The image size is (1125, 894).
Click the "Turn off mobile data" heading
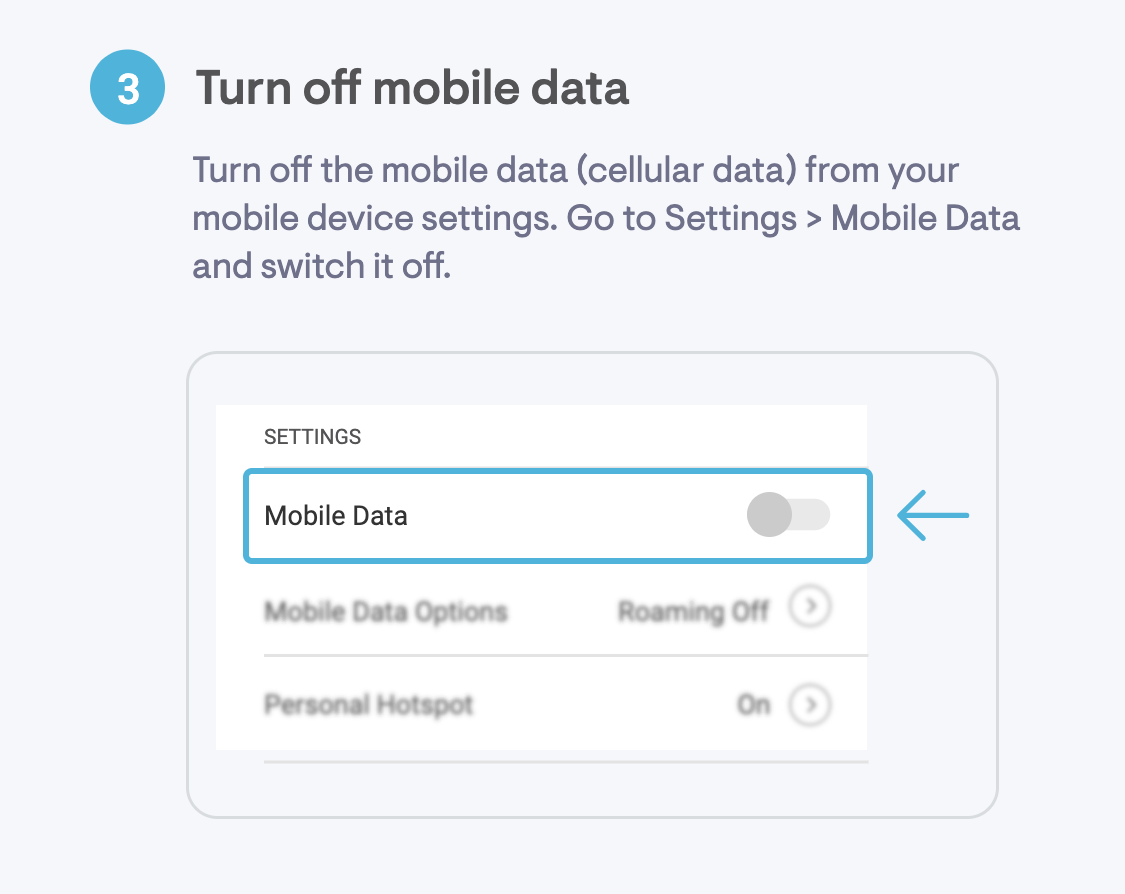pos(412,88)
